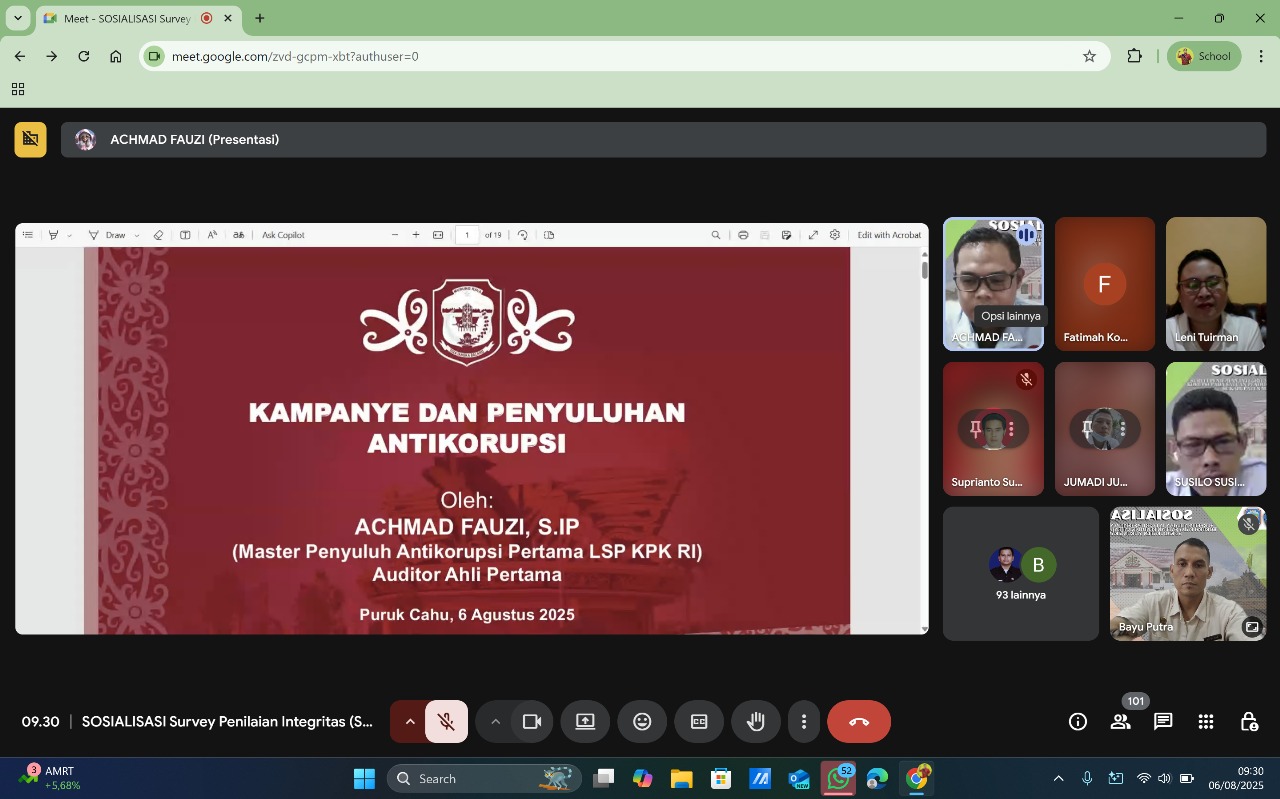
Task: Open host controls lock icon
Action: [1249, 722]
